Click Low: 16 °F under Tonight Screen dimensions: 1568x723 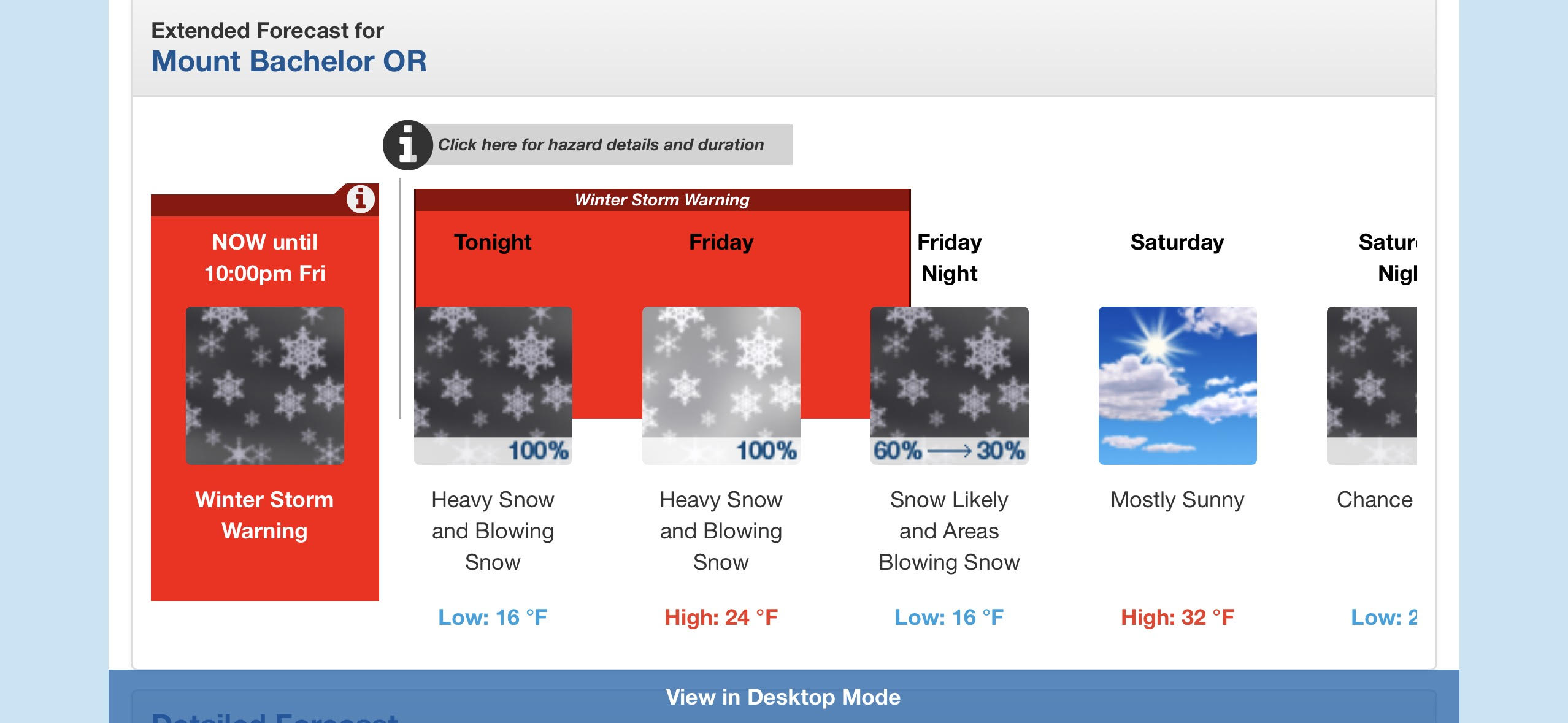coord(493,617)
